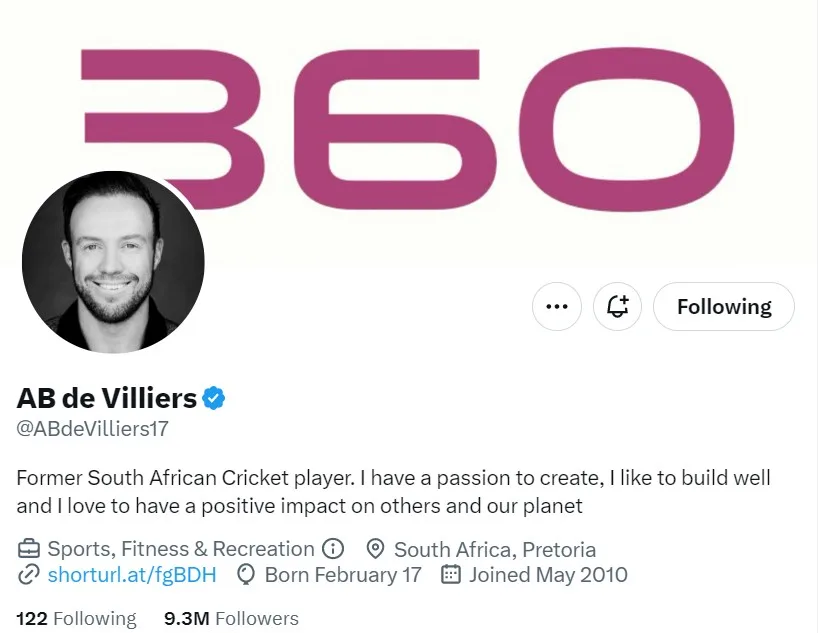
Task: Click the blue verified checkmark badge
Action: pos(213,399)
